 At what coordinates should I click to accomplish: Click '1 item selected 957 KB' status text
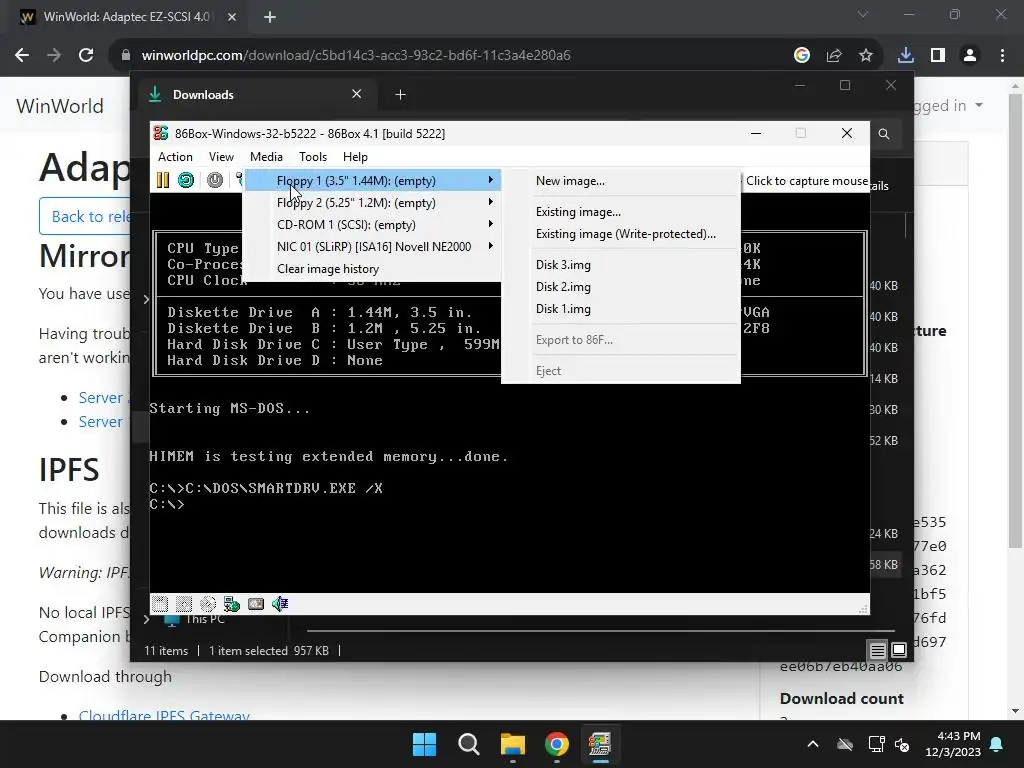click(x=269, y=650)
